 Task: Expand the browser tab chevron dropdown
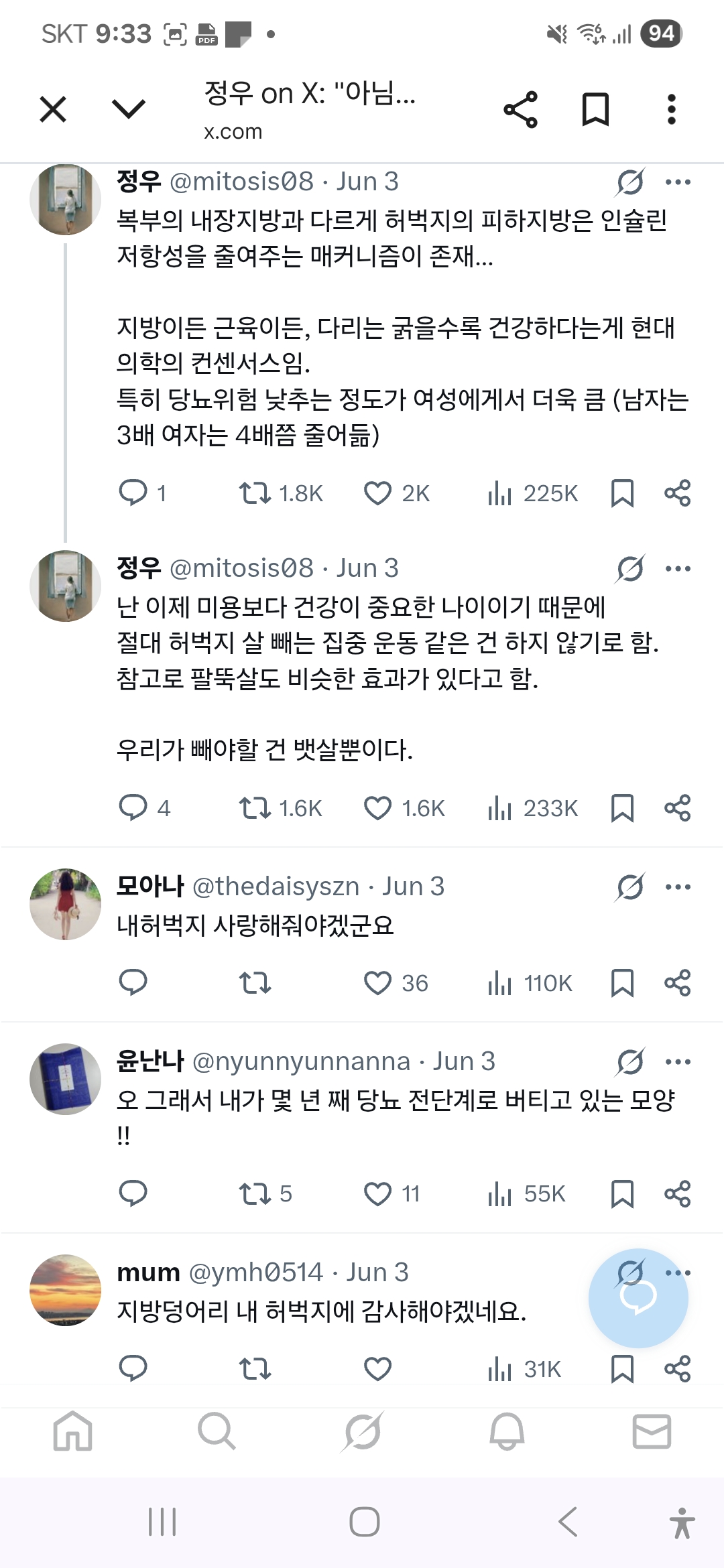click(129, 109)
